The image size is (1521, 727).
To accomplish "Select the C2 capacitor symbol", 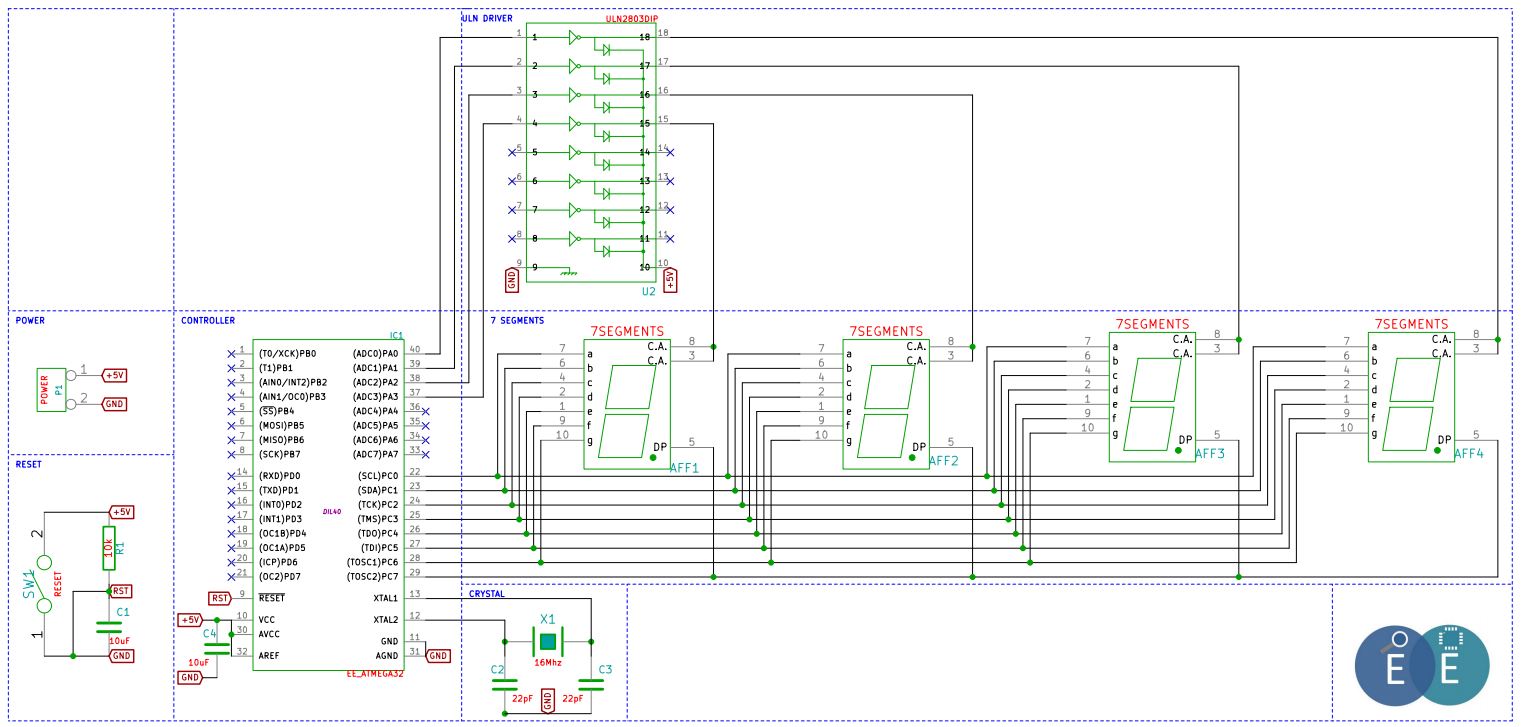I will tap(505, 685).
